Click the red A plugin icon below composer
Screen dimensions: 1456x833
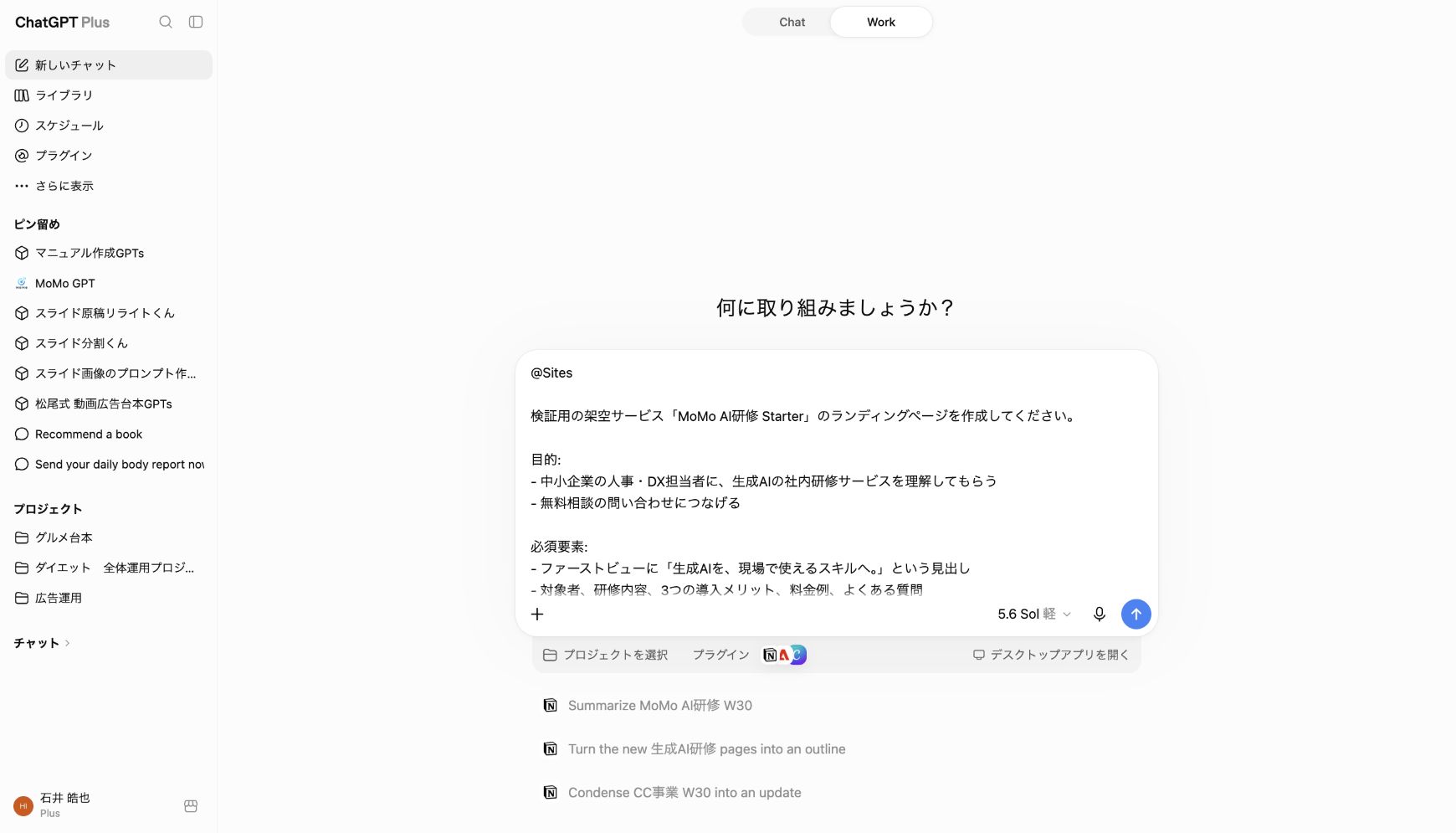(x=784, y=655)
